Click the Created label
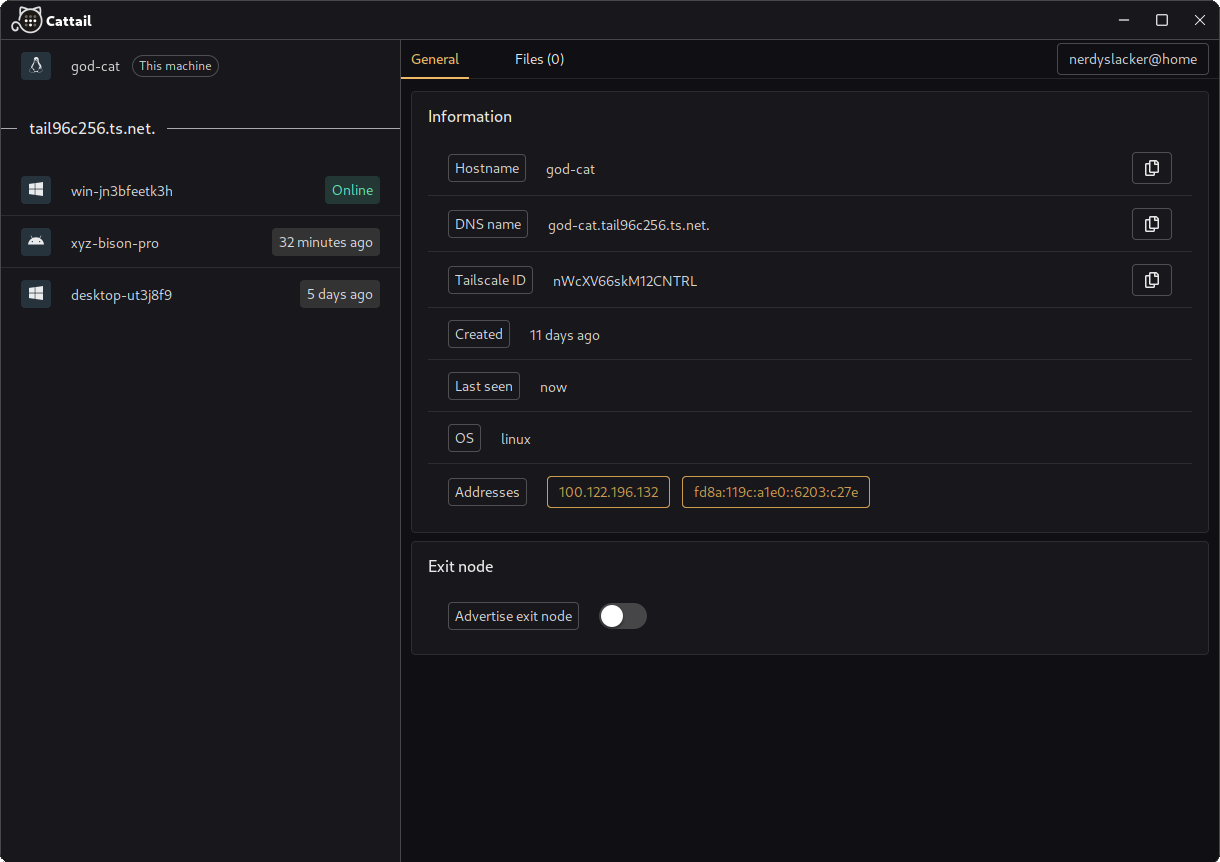1220x862 pixels. click(x=479, y=334)
